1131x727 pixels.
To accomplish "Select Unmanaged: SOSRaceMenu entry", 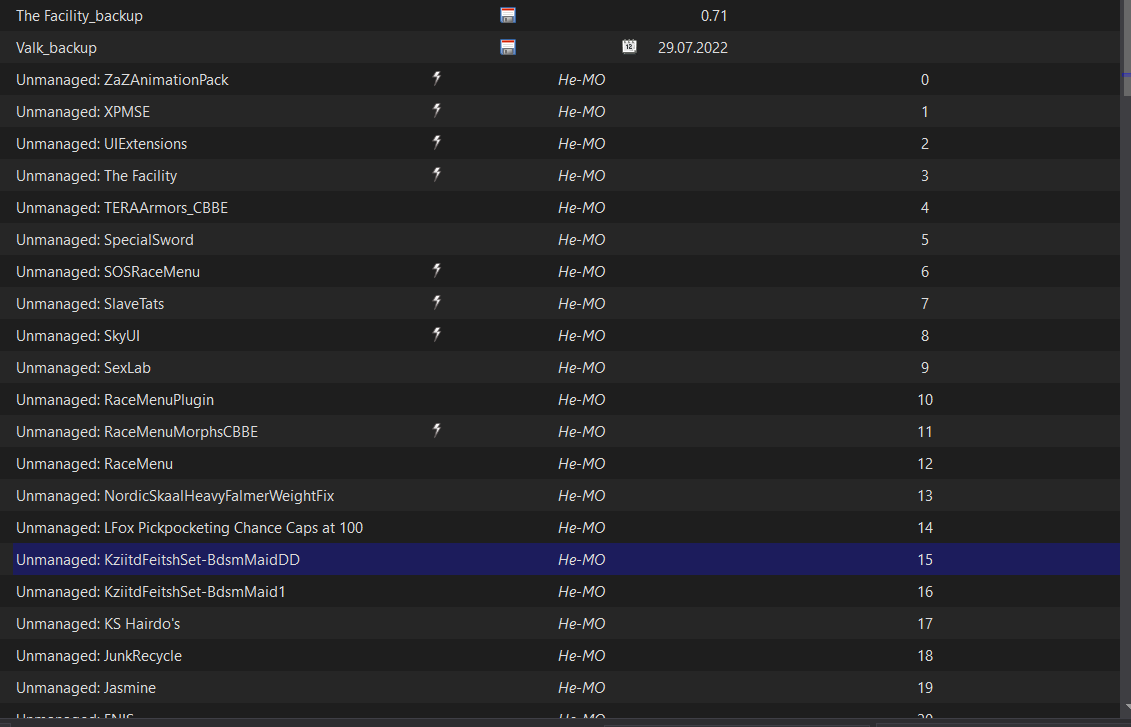I will click(560, 271).
